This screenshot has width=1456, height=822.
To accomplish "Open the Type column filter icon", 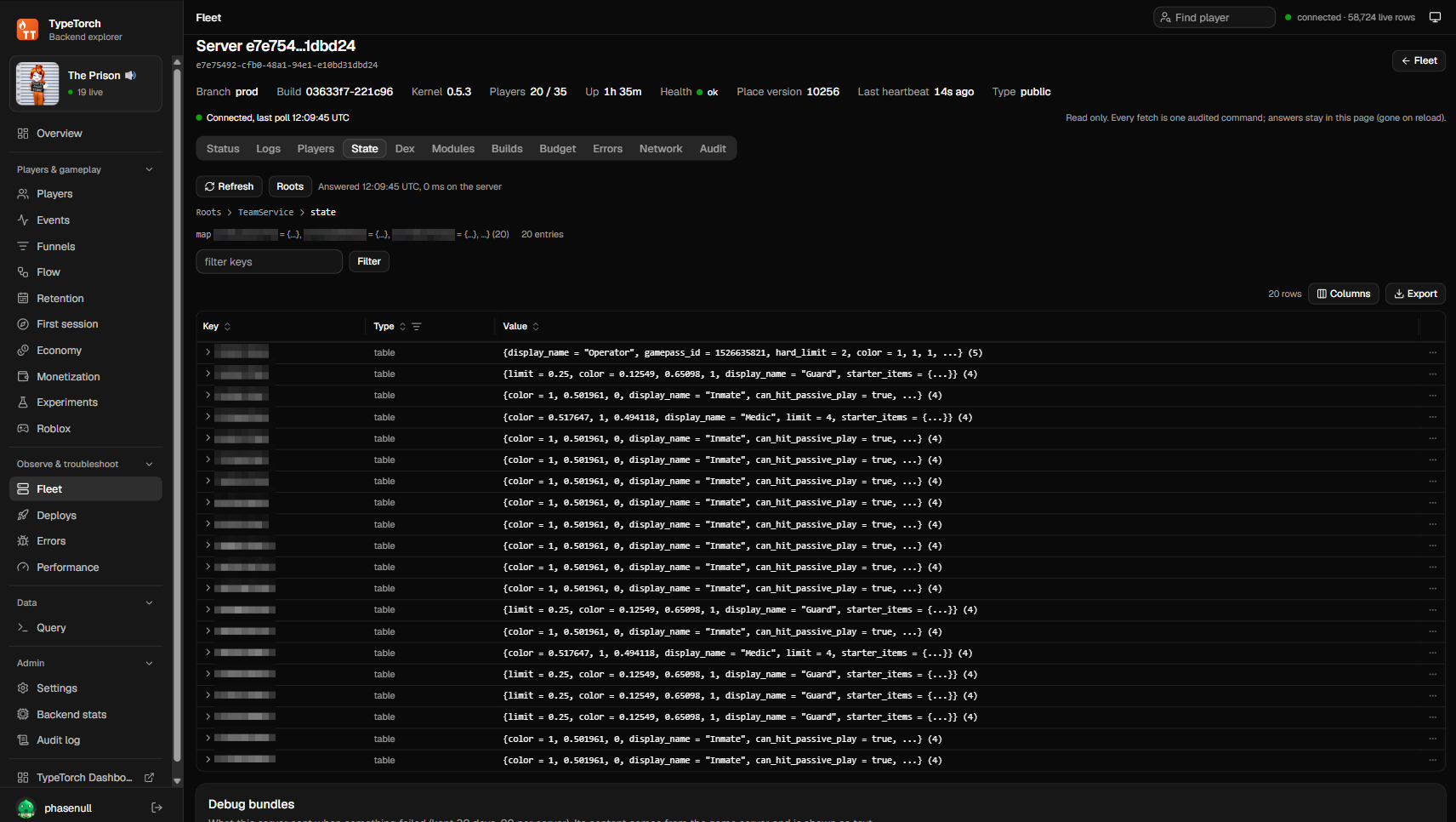I will 417,327.
